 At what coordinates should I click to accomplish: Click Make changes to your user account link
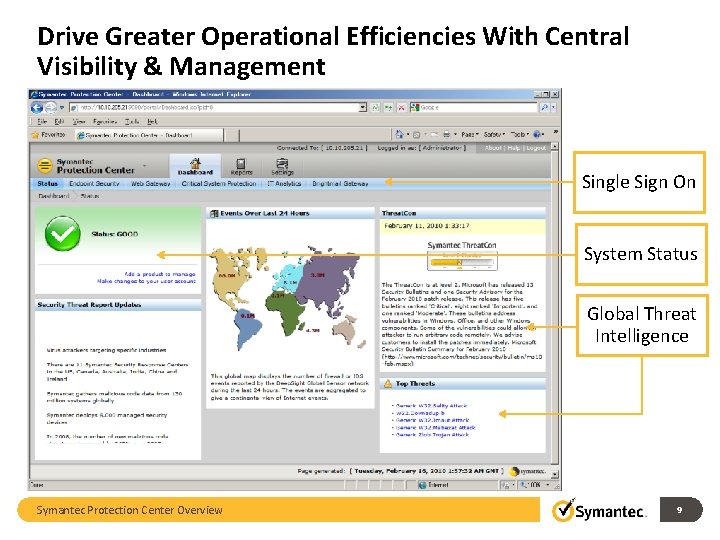[x=146, y=281]
